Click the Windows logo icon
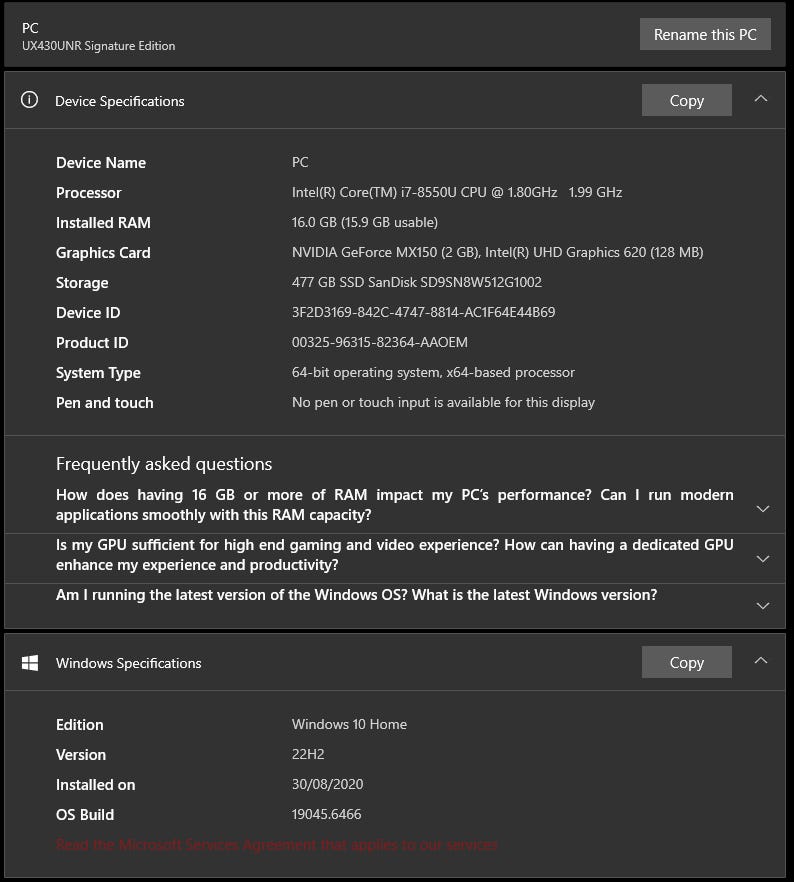Screen dimensions: 794x882 pyautogui.click(x=30, y=663)
